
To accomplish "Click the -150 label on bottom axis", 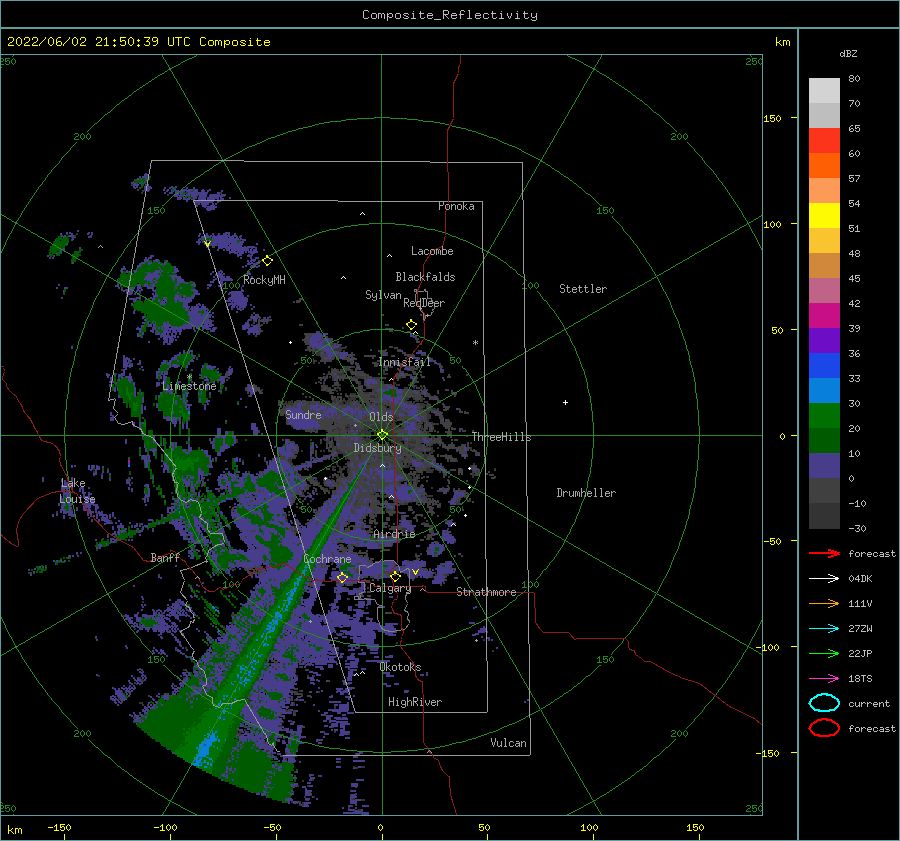I will point(59,828).
